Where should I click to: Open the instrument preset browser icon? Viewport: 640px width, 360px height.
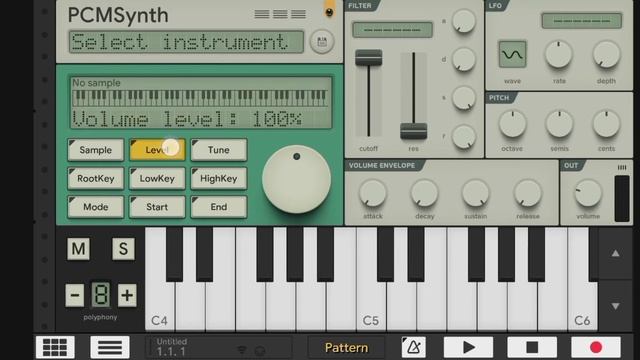pos(322,42)
